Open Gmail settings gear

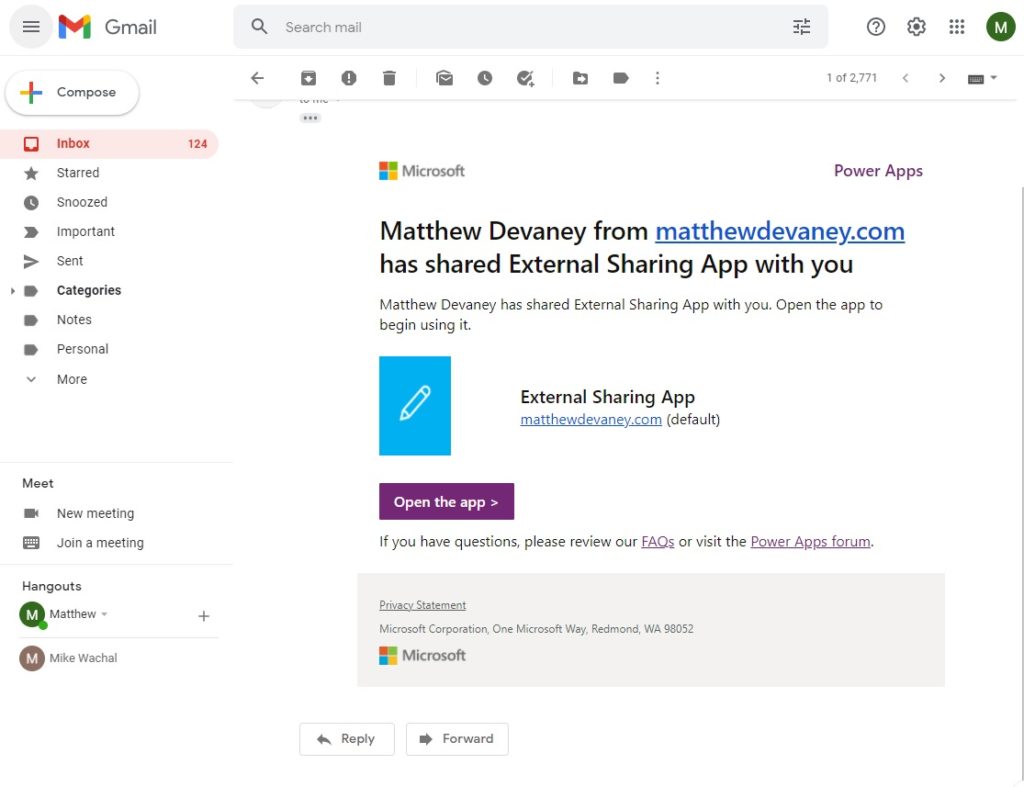916,27
